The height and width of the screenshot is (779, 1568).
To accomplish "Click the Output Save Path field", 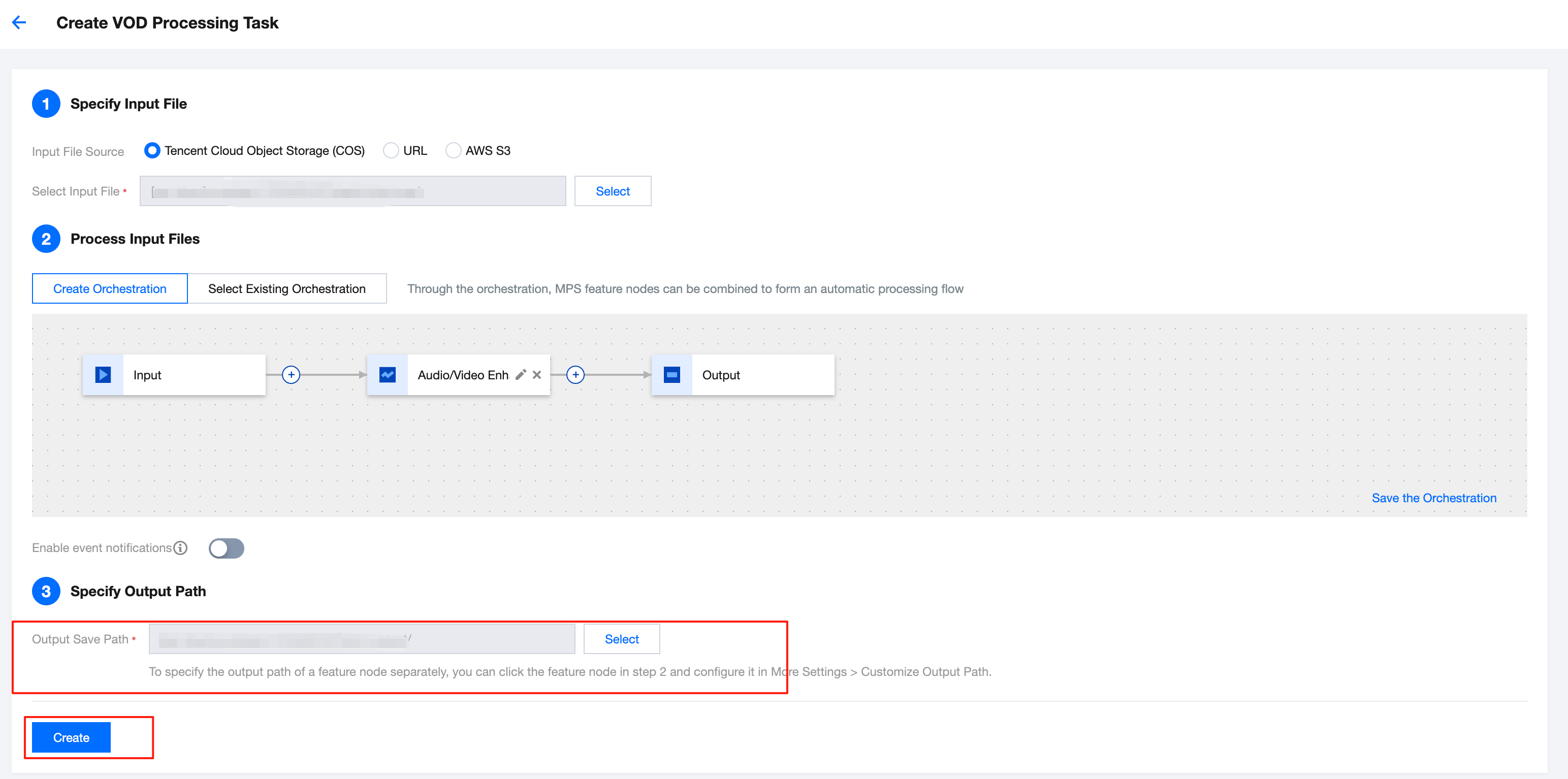I will pyautogui.click(x=362, y=639).
